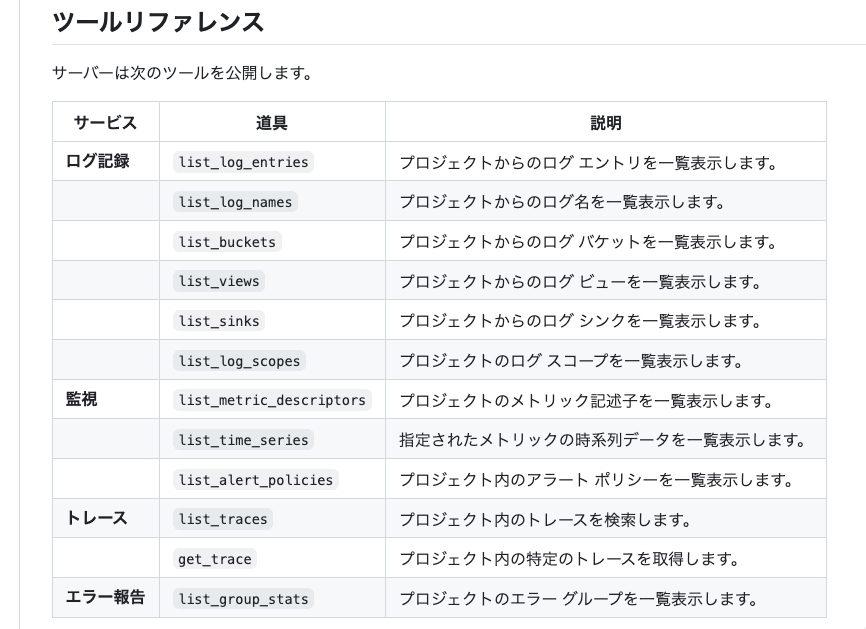
Task: Click the ツールリファレンス heading
Action: 158,22
